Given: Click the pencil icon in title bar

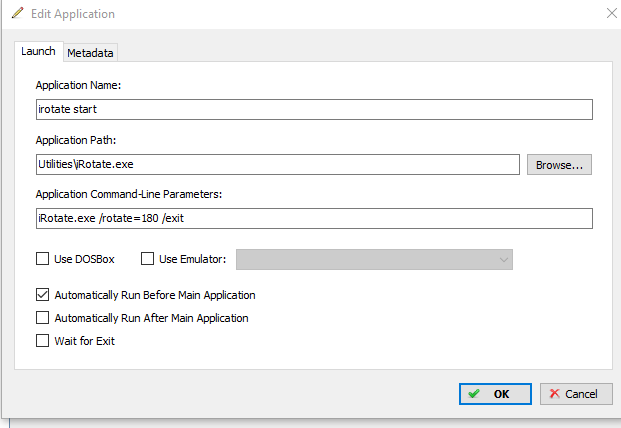Looking at the screenshot, I should tap(17, 13).
